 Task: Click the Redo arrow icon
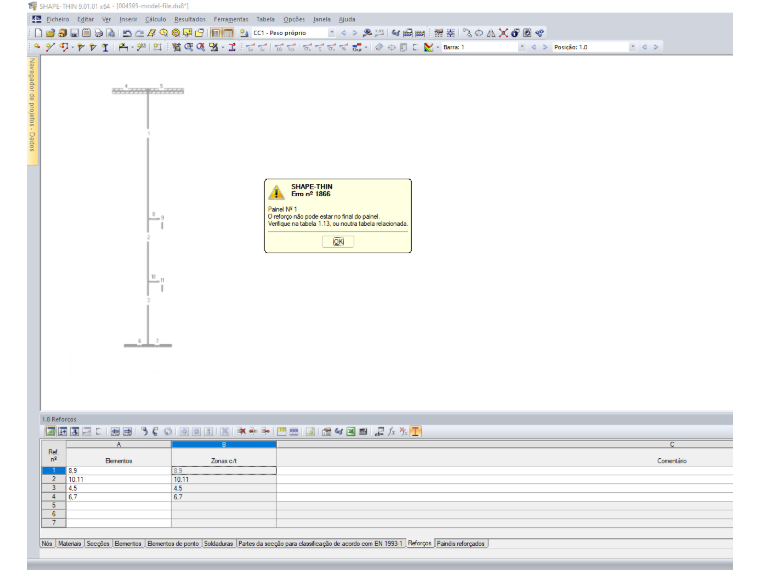[140, 33]
